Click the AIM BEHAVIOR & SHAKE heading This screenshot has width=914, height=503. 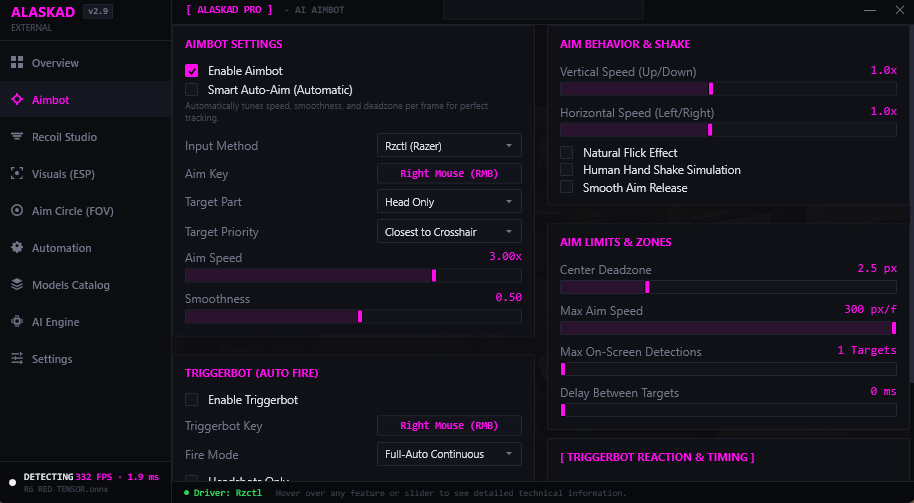pyautogui.click(x=625, y=44)
